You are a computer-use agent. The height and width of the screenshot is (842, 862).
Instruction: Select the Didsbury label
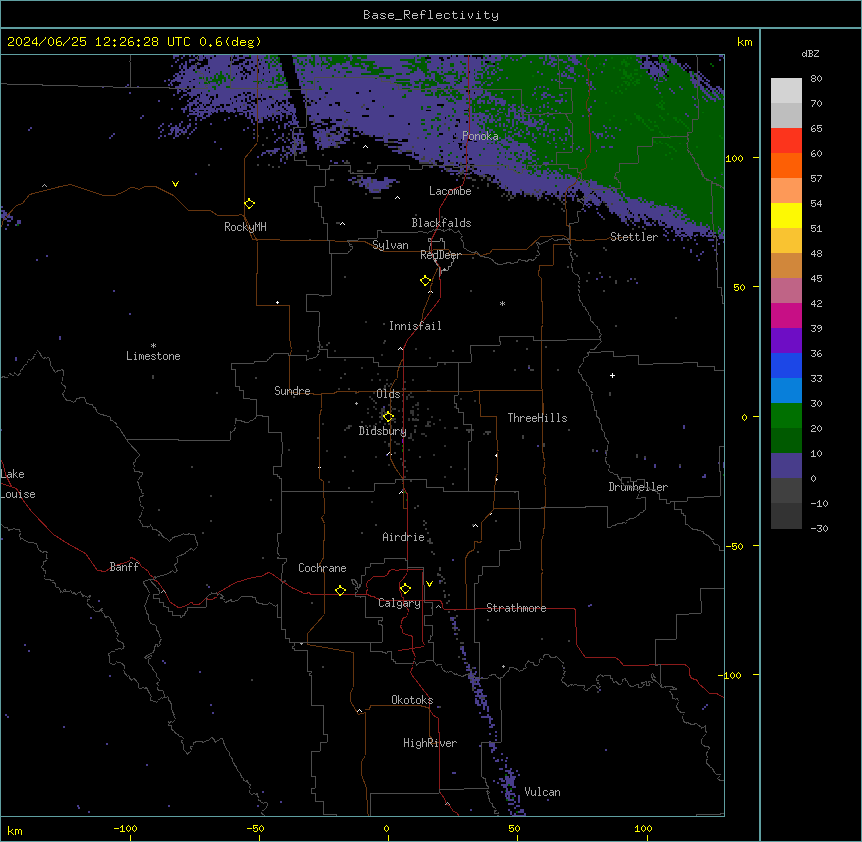383,431
